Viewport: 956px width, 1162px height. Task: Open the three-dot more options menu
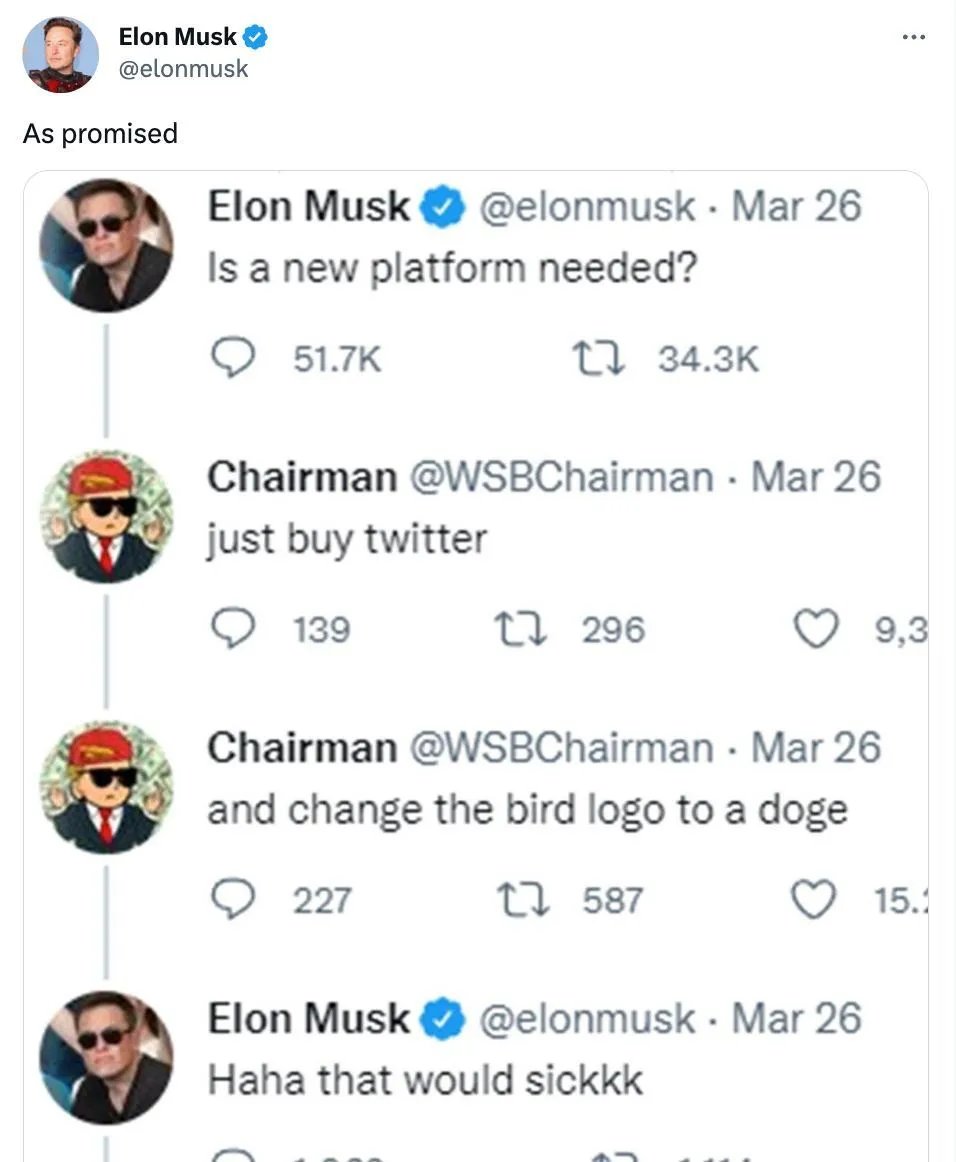[x=913, y=38]
